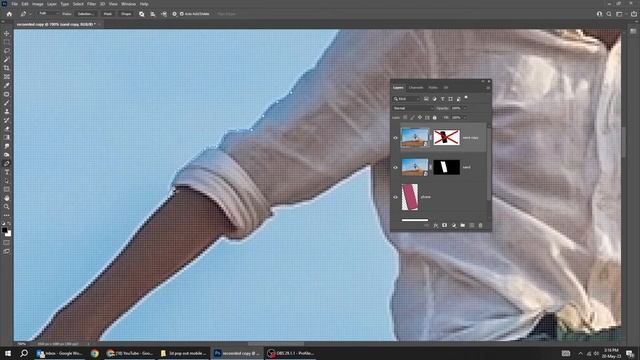This screenshot has height=360, width=640.
Task: Select the Magic Wand tool
Action: (x=7, y=60)
